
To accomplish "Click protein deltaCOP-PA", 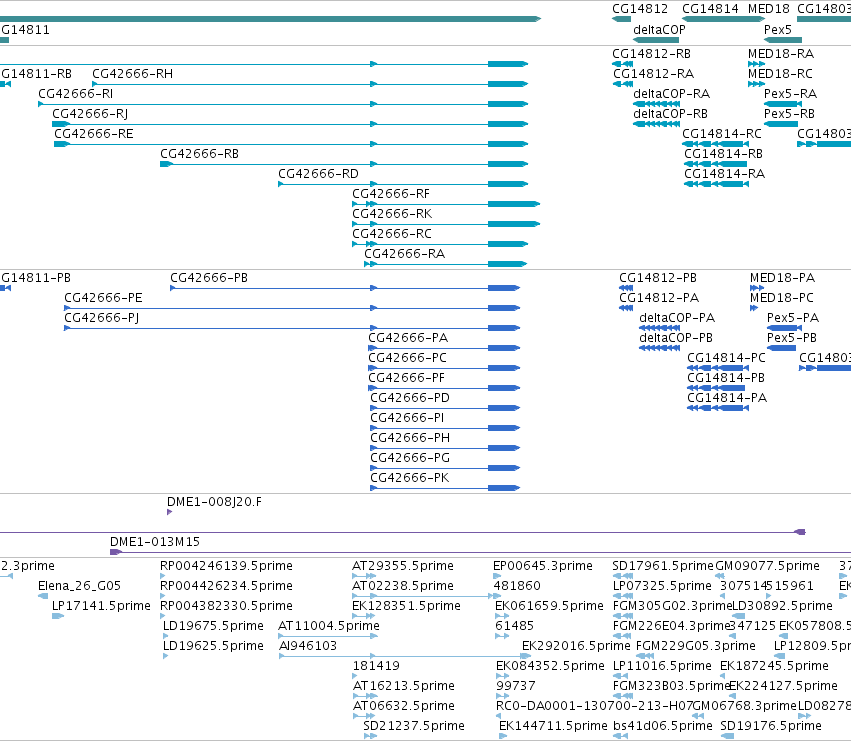I will click(677, 318).
